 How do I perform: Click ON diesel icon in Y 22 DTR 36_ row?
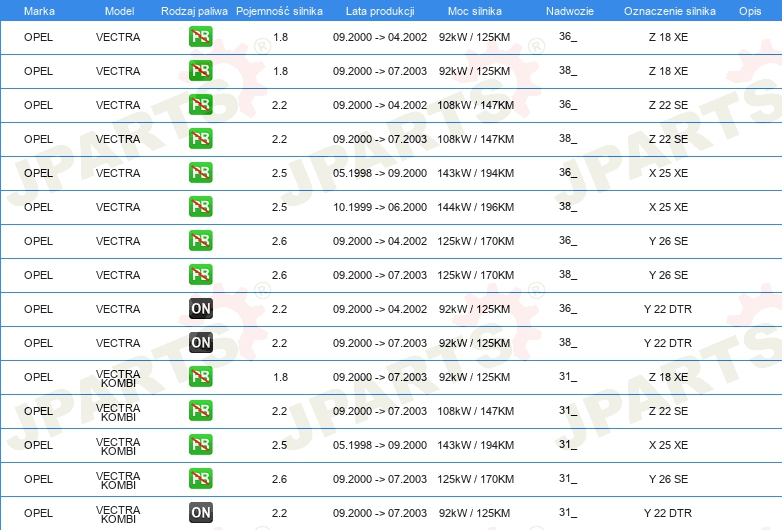[x=200, y=308]
